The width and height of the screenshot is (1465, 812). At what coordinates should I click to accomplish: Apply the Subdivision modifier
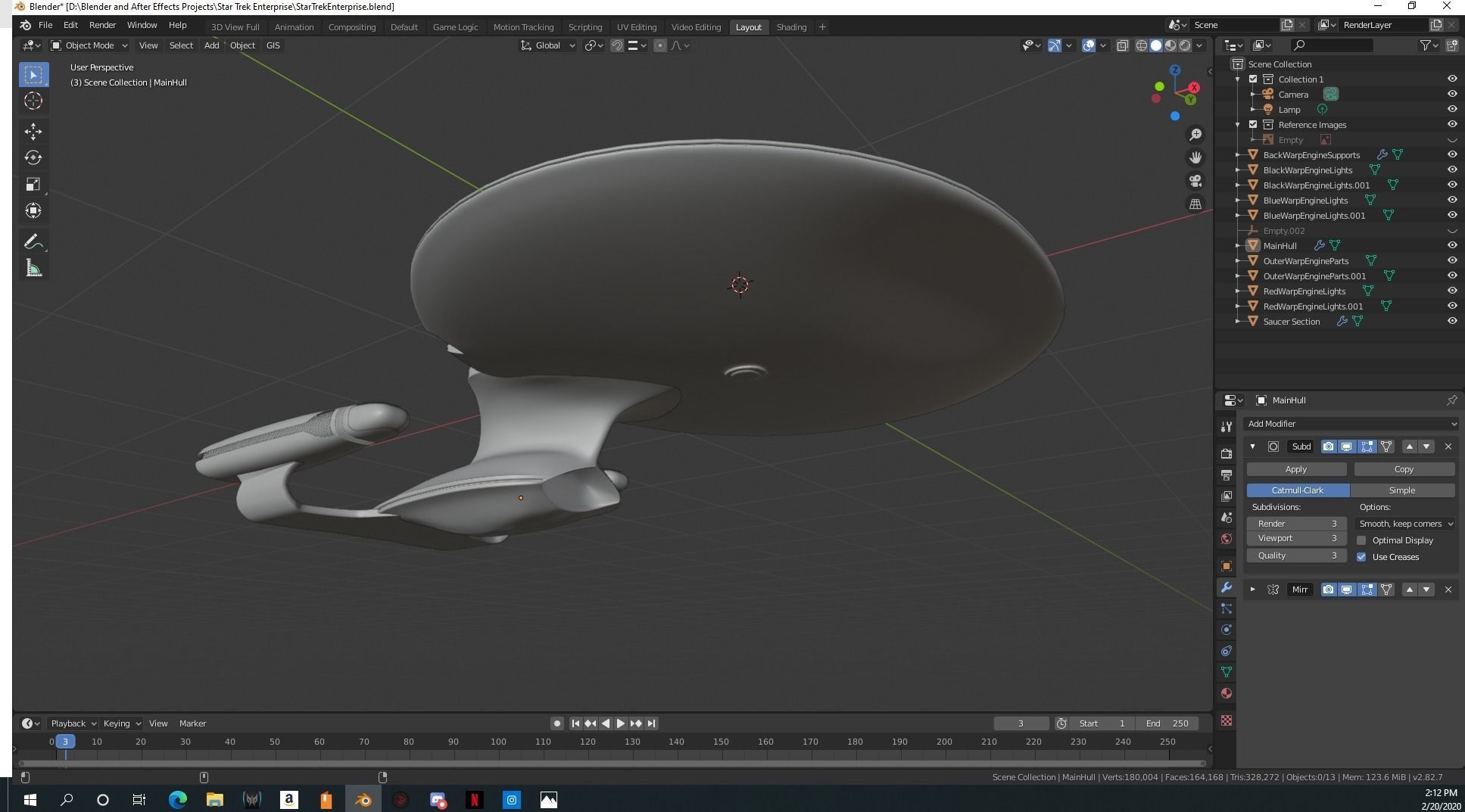pos(1296,469)
